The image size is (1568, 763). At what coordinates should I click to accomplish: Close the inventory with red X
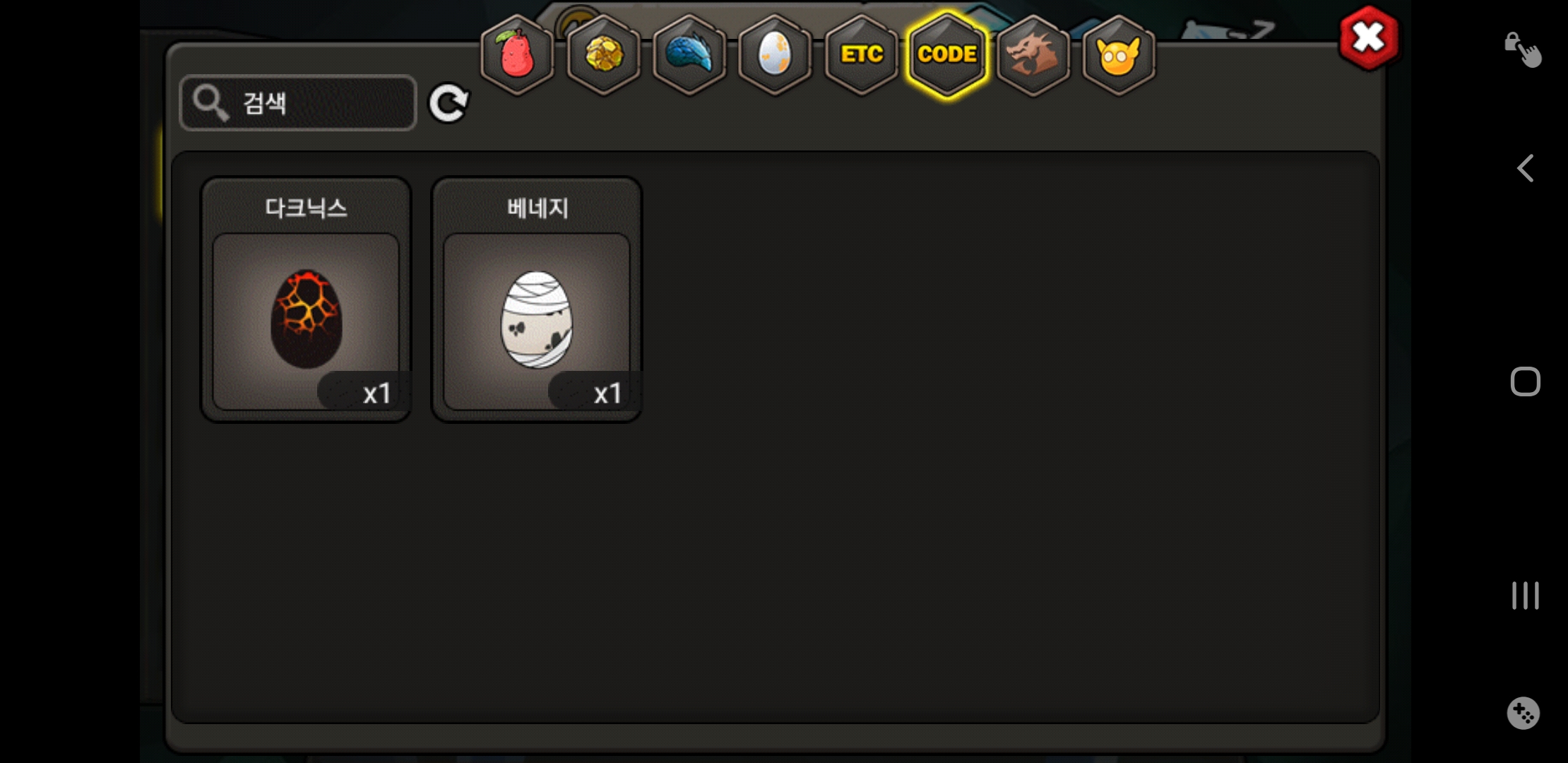1368,38
